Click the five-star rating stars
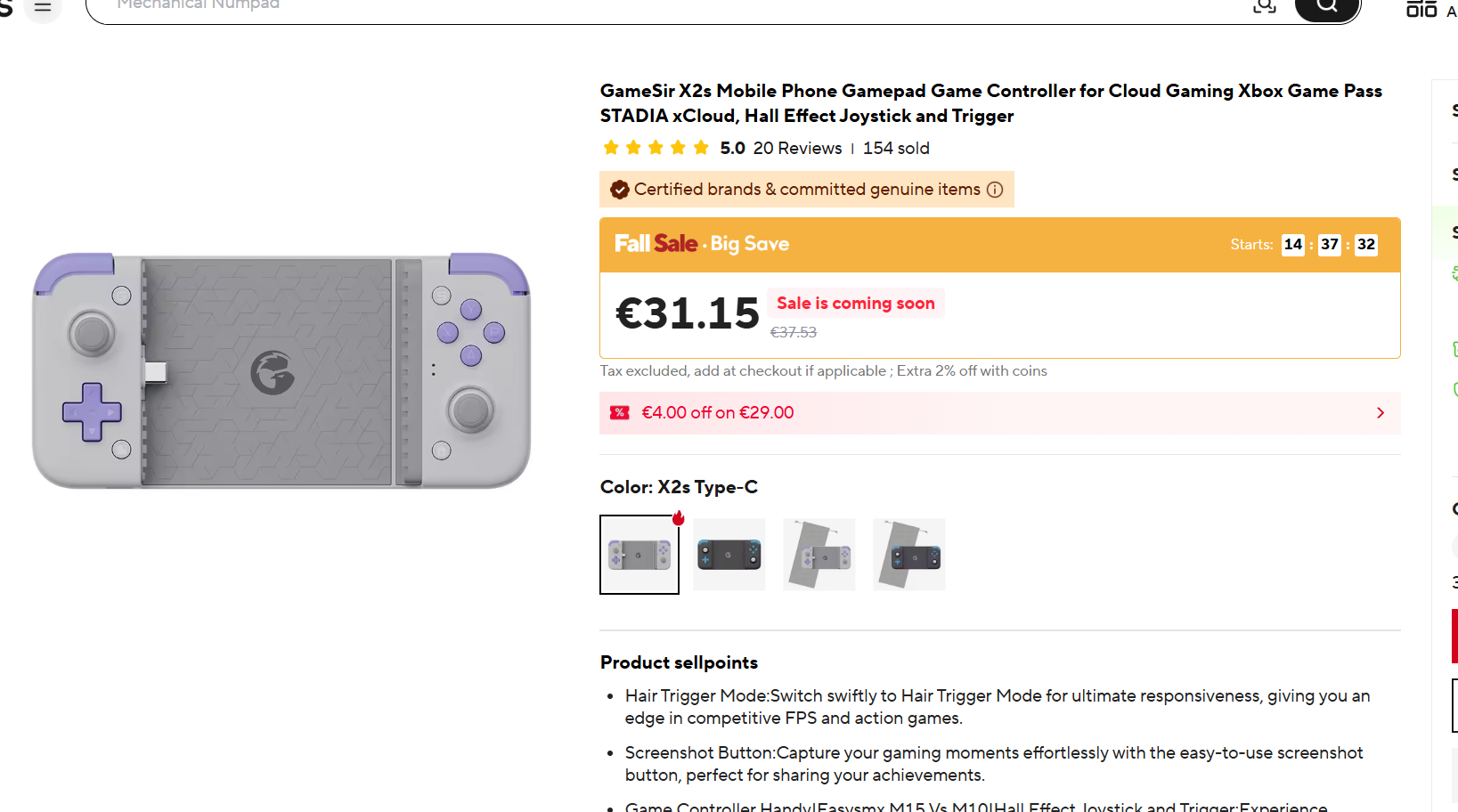This screenshot has height=812, width=1458. [x=656, y=148]
